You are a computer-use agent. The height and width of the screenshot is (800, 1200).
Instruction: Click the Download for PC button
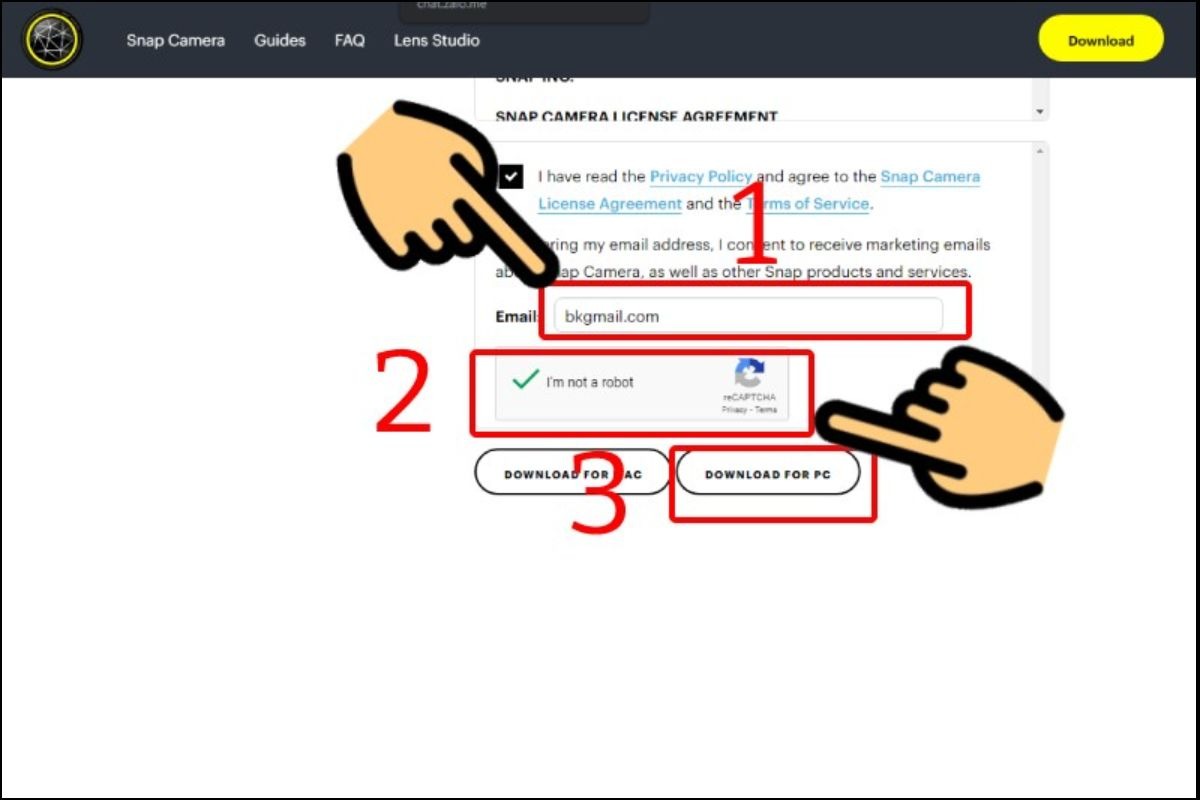(768, 473)
